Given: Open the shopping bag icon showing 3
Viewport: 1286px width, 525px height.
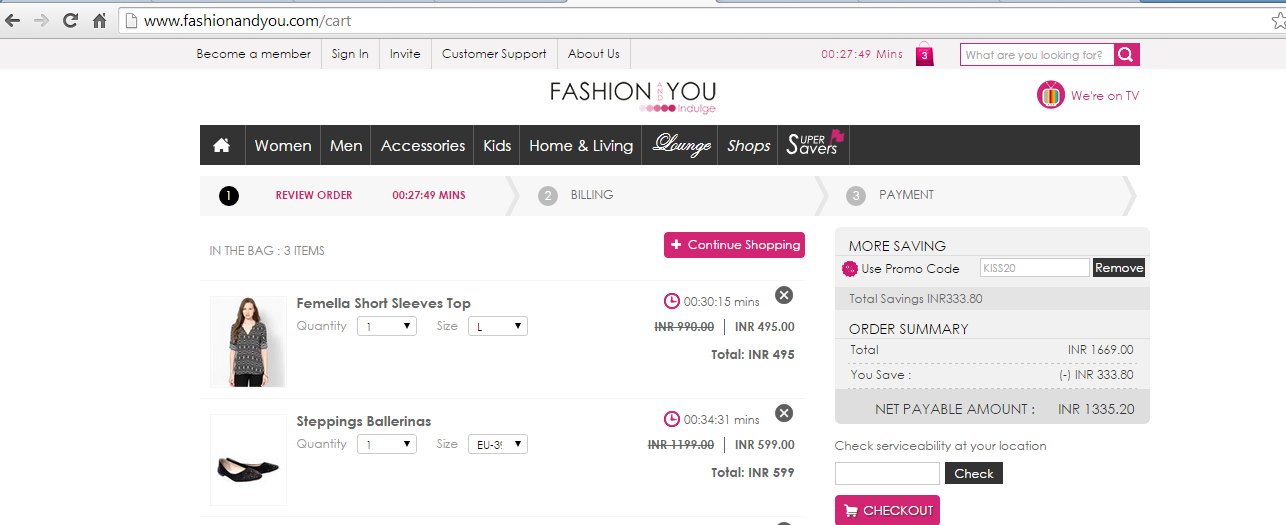Looking at the screenshot, I should (924, 55).
